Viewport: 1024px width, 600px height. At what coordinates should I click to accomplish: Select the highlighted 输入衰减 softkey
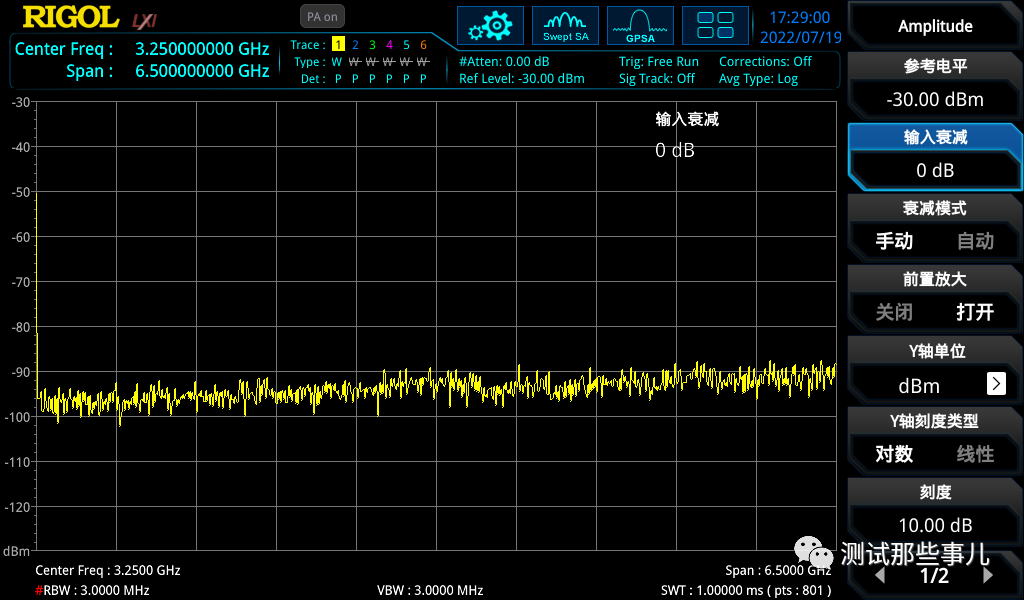coord(934,156)
